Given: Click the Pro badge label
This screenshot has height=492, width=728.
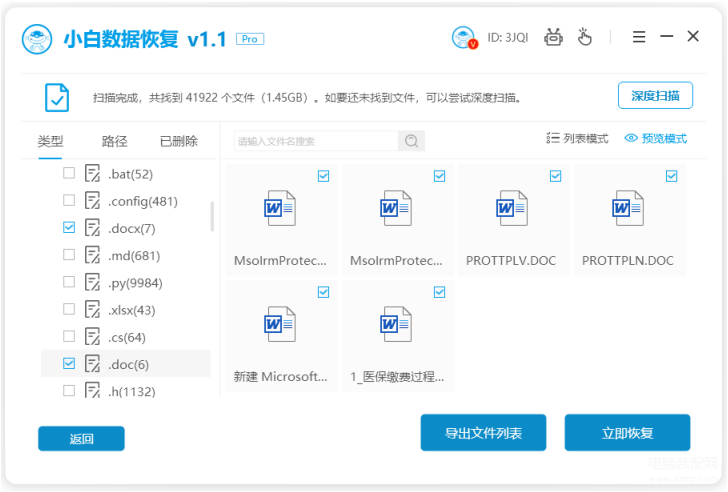Looking at the screenshot, I should (x=250, y=39).
